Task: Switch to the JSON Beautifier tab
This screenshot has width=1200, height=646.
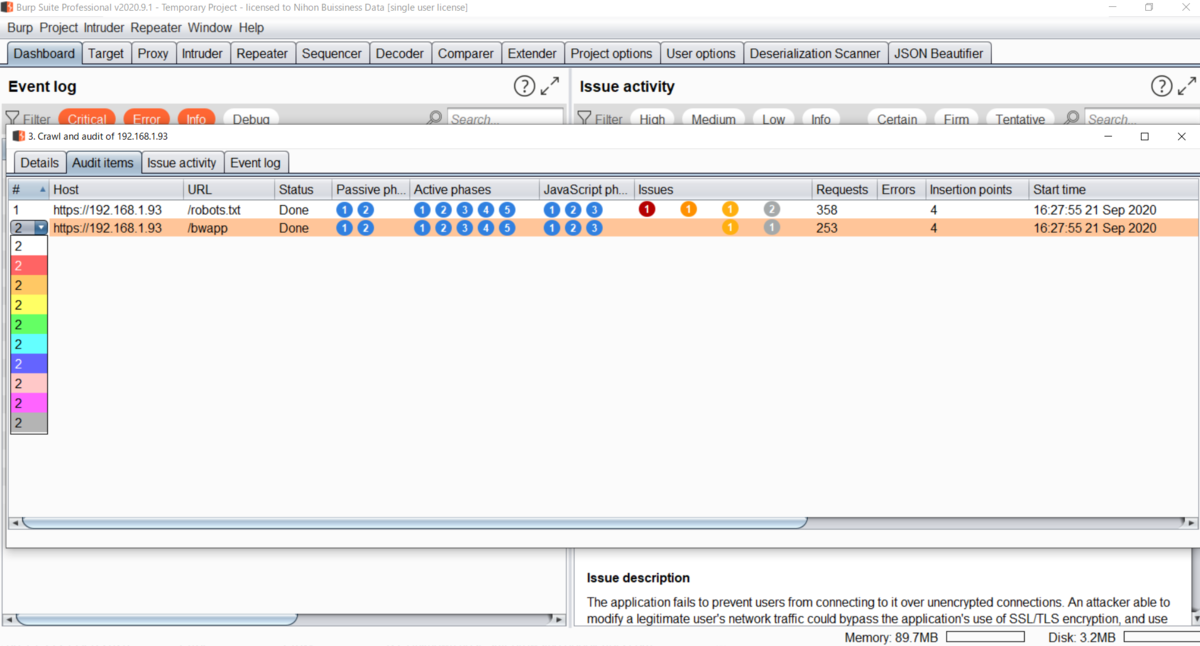Action: coord(939,53)
